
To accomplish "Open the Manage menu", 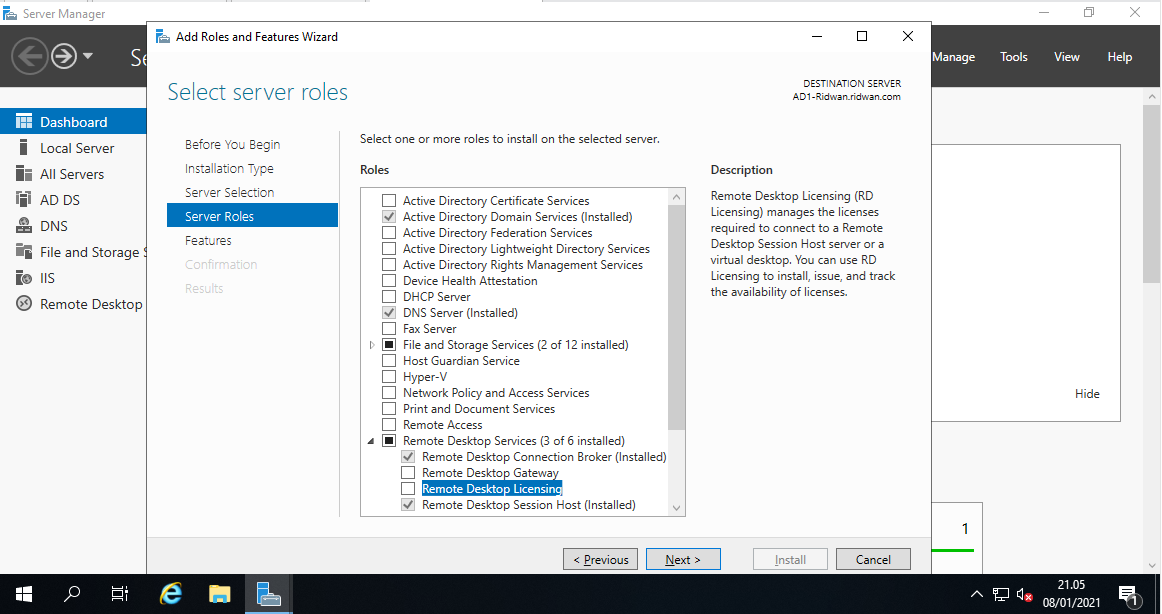I will (x=953, y=57).
